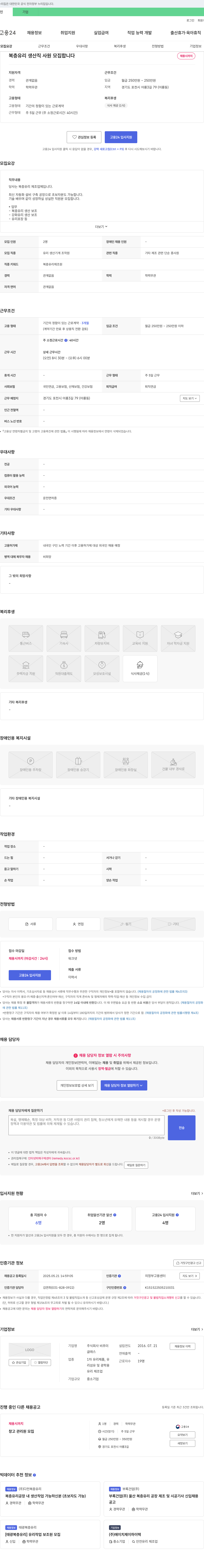Select the 기숙사 welfare icon
The width and height of the screenshot is (204, 1568).
tap(64, 639)
